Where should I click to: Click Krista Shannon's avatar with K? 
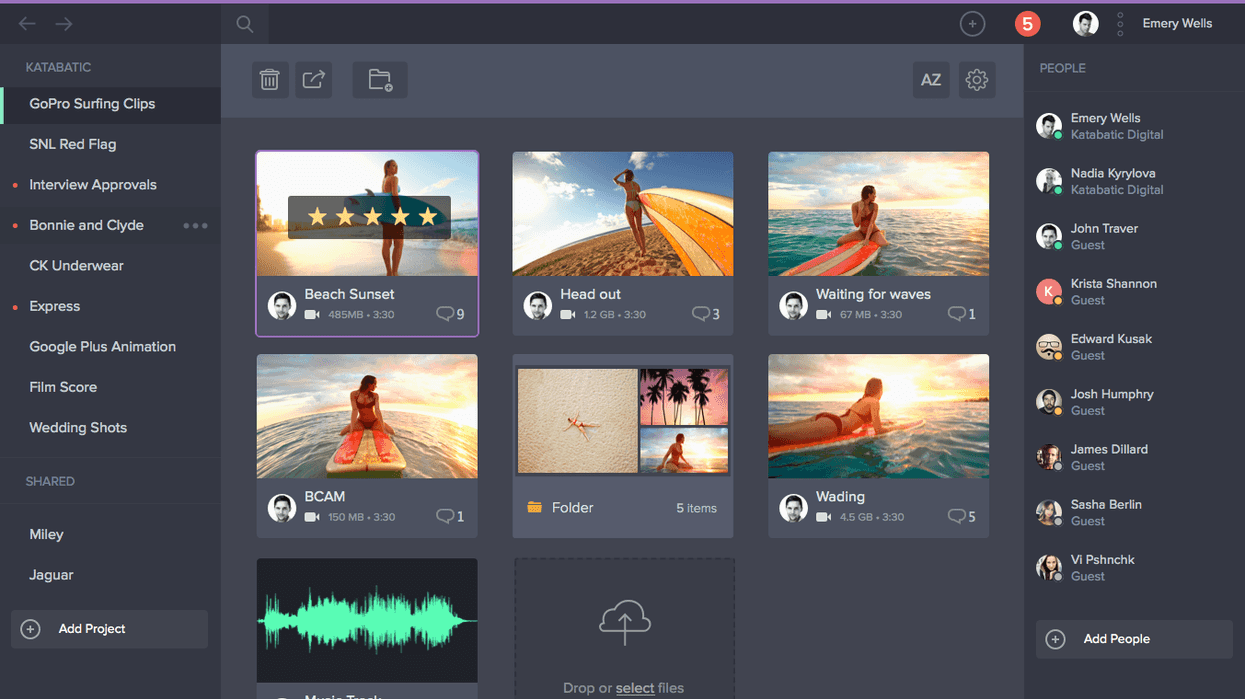1049,291
